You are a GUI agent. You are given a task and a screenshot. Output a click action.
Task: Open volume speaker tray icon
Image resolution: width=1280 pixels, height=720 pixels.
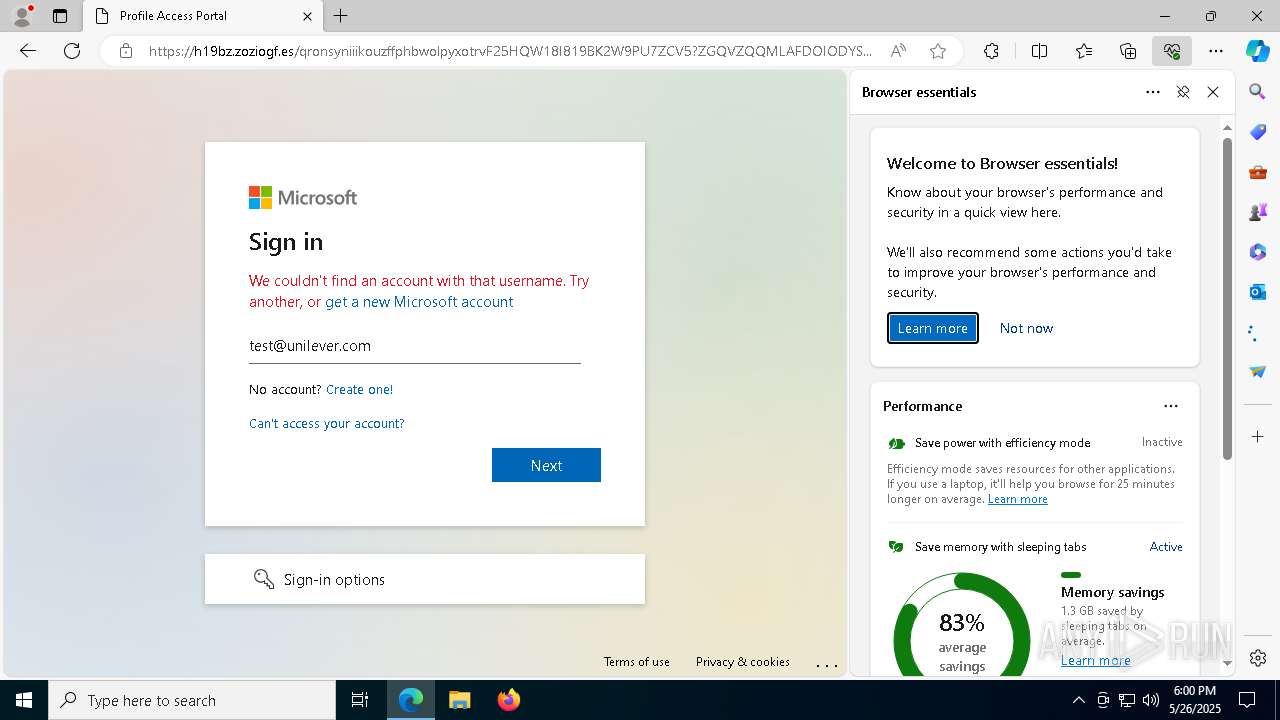click(1151, 700)
